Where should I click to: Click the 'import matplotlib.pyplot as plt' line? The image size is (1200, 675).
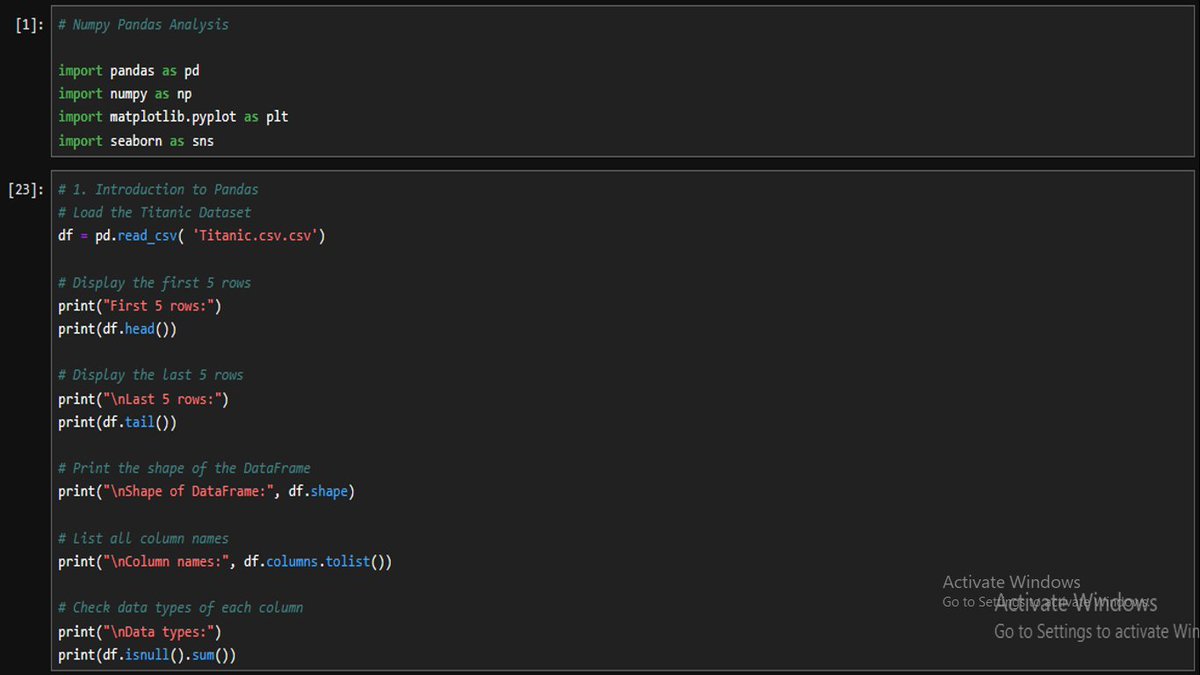pos(173,117)
